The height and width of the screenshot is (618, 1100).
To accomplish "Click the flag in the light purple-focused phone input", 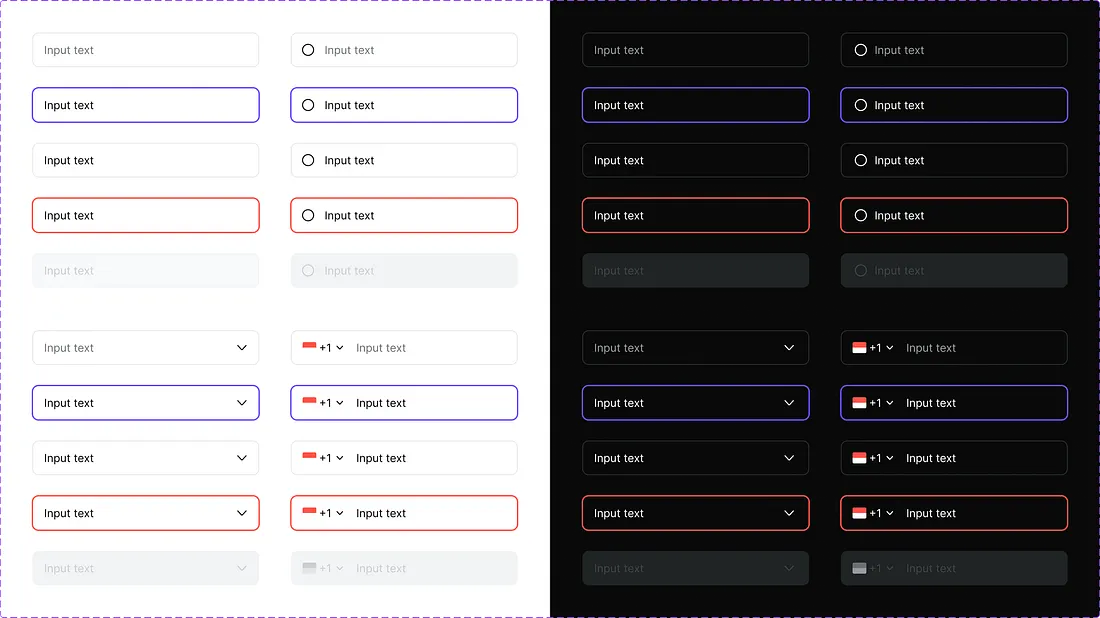I will point(309,403).
